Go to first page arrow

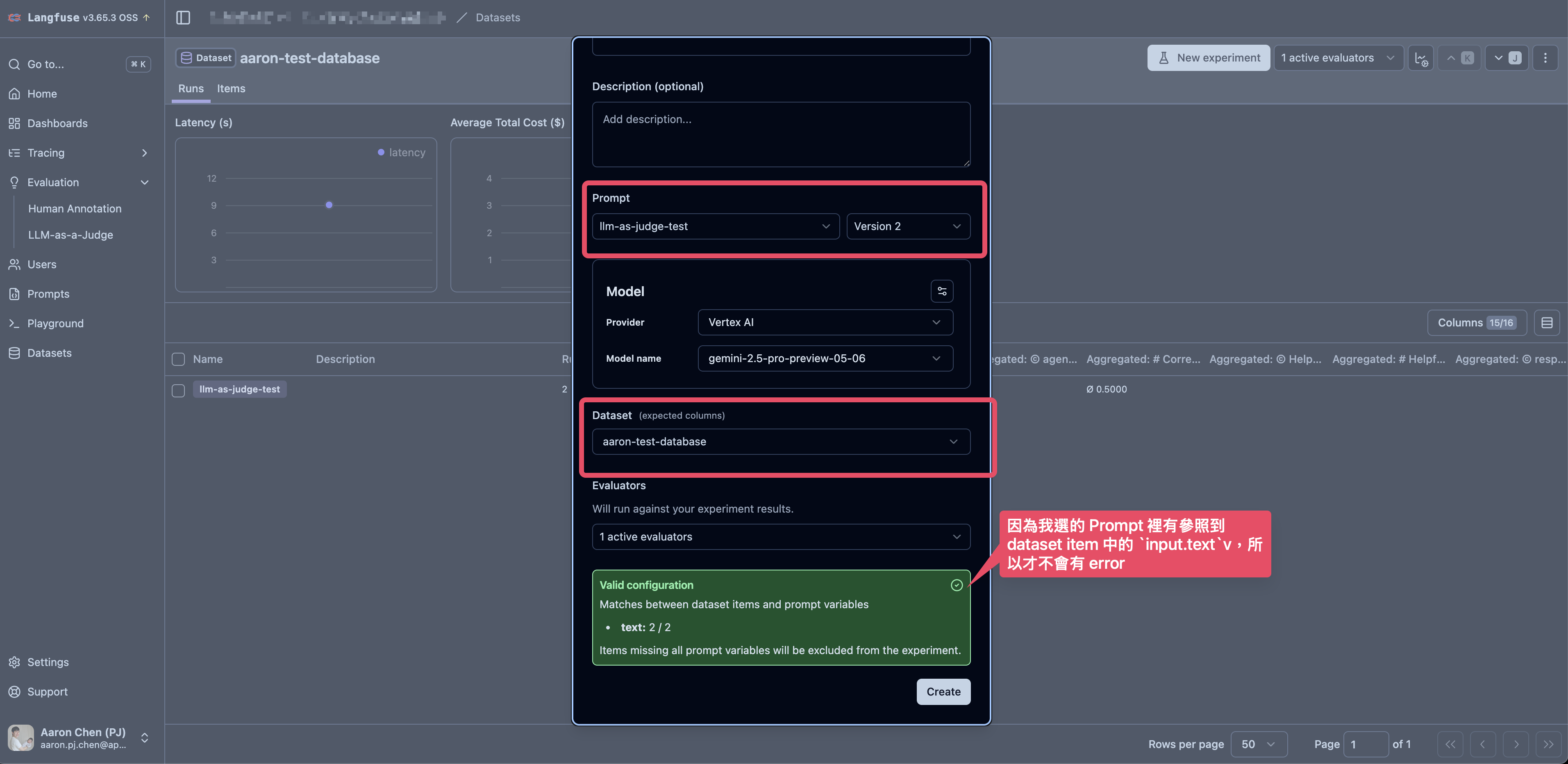[x=1450, y=744]
